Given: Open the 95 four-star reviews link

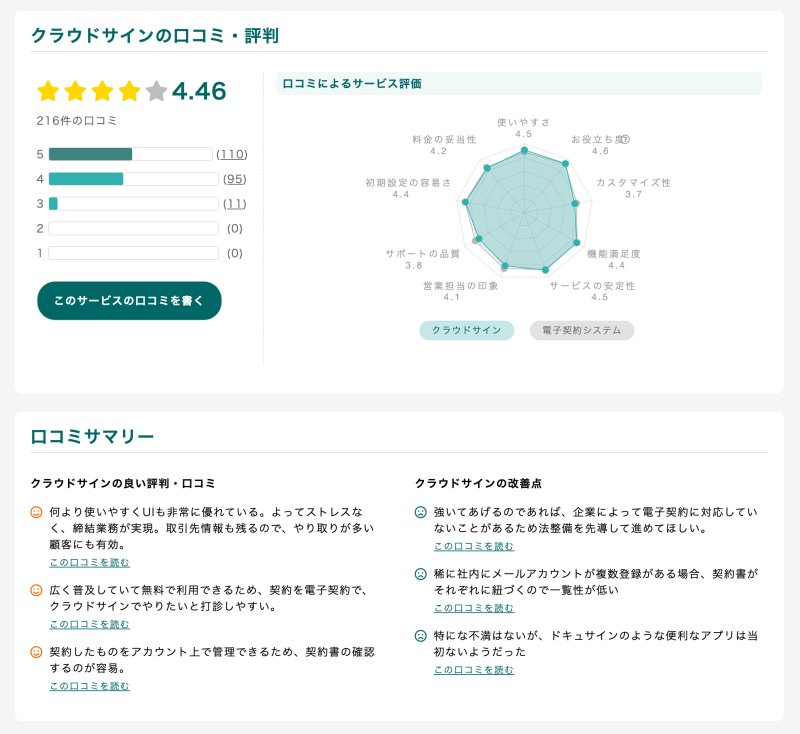Looking at the screenshot, I should (235, 179).
